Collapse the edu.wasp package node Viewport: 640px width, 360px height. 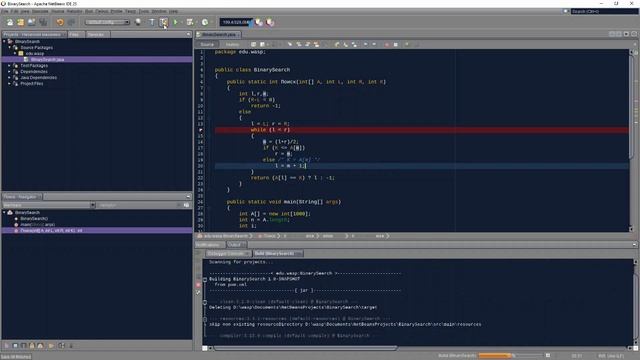pos(15,53)
